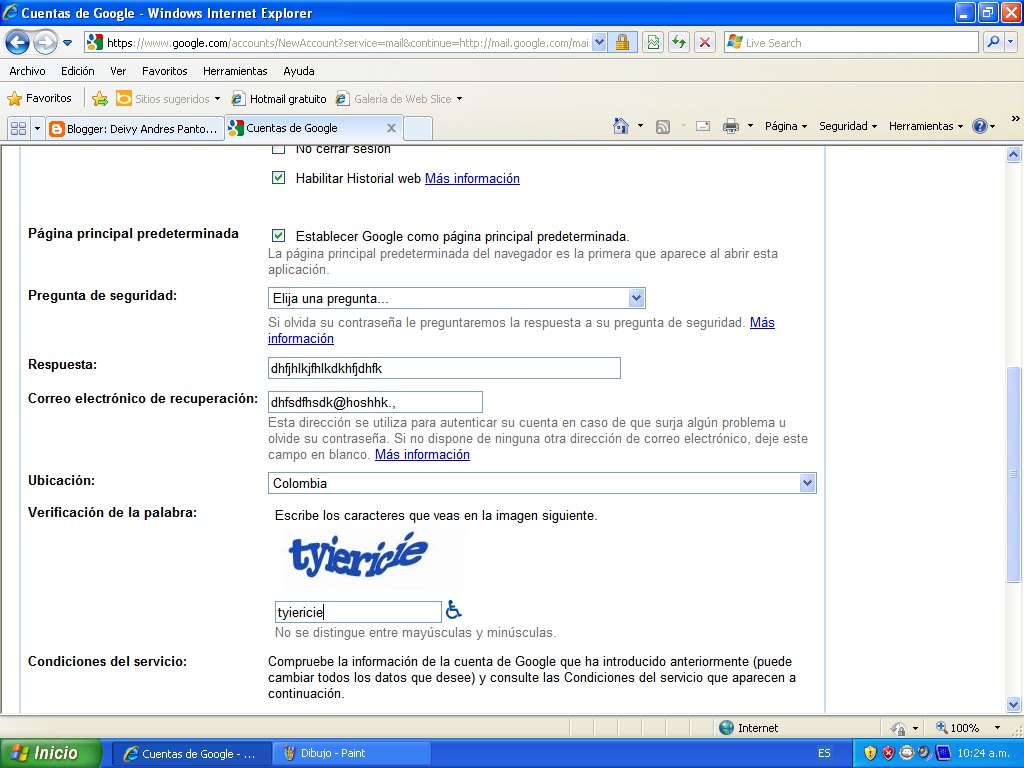Click the blue Help question mark icon

(x=980, y=126)
